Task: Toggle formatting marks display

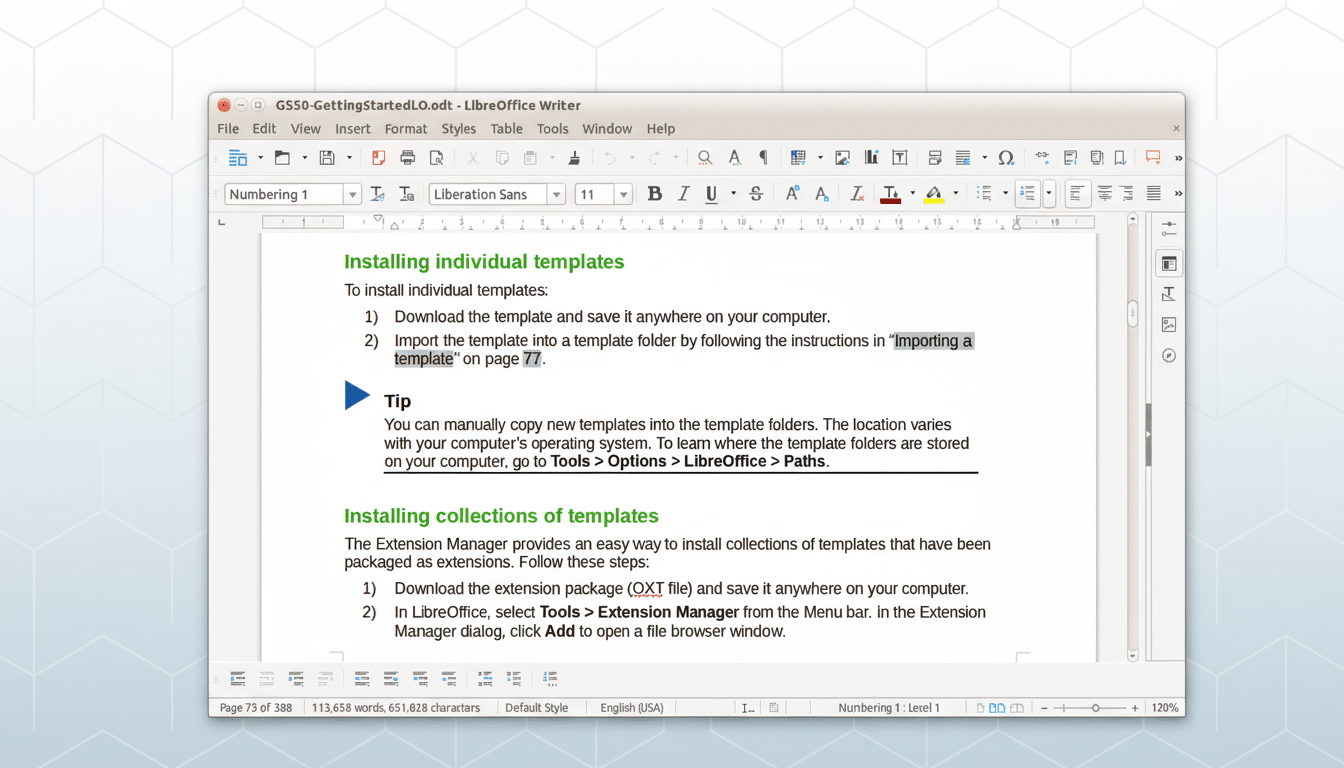Action: [762, 157]
